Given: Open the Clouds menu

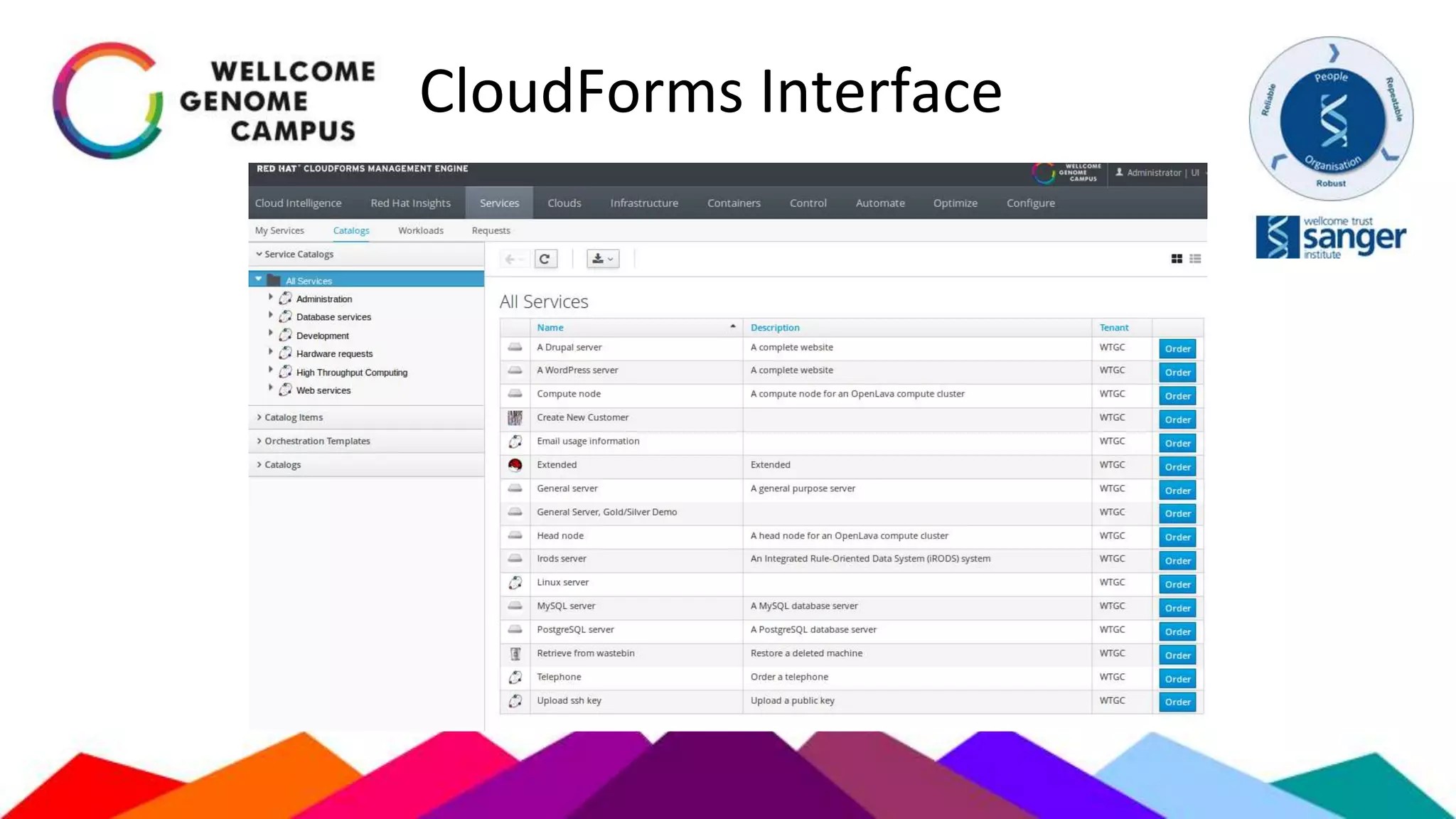Looking at the screenshot, I should (564, 203).
